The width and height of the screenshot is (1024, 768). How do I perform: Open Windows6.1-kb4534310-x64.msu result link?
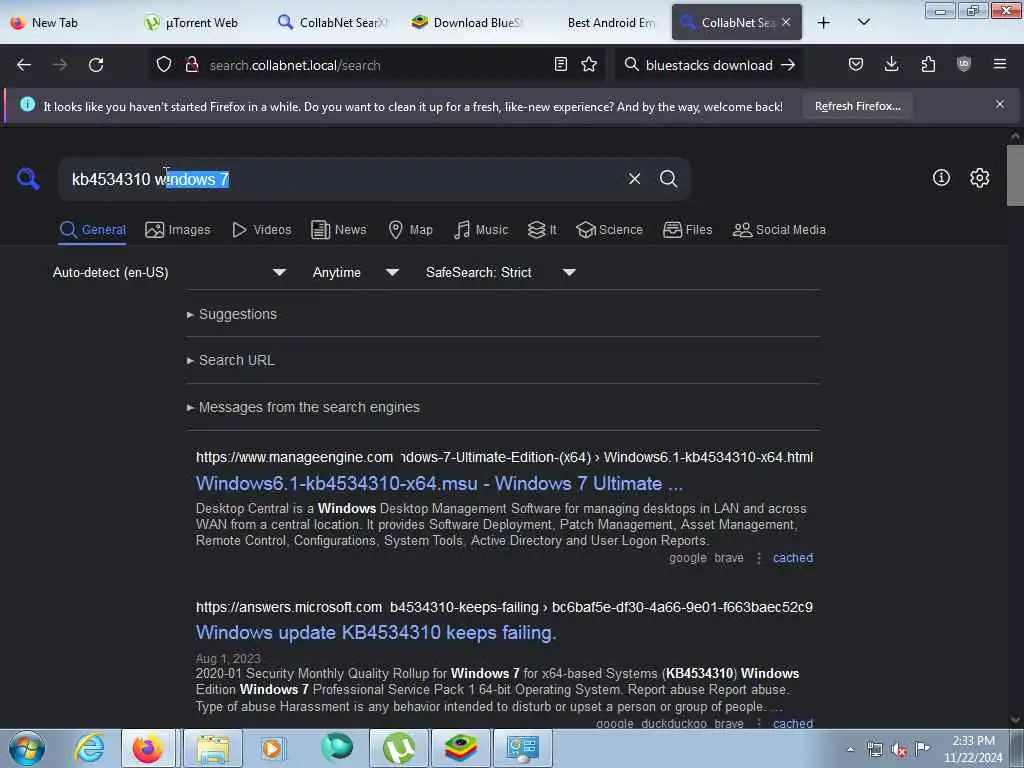[x=440, y=483]
